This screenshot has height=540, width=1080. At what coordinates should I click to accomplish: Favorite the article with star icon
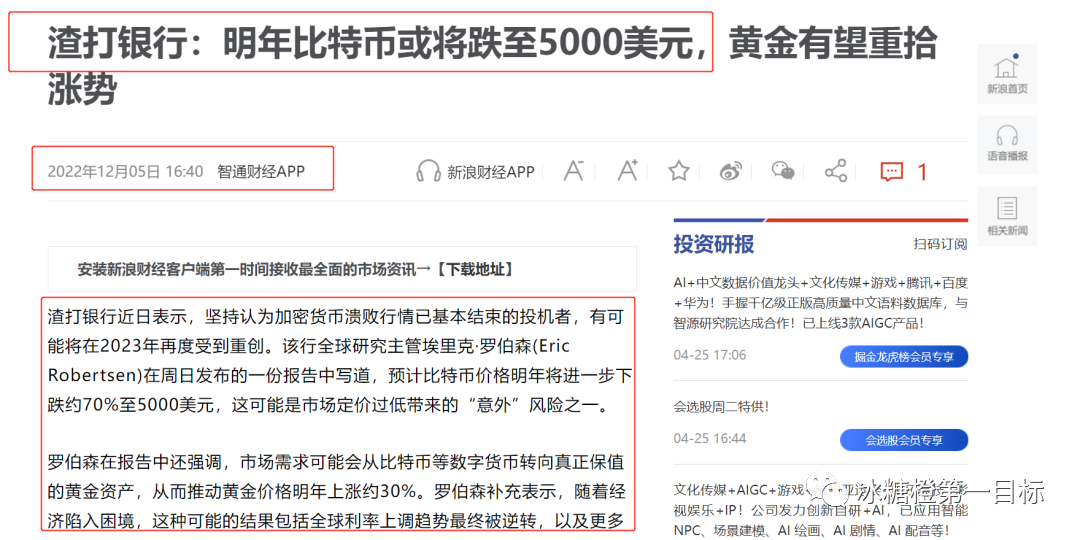tap(679, 171)
